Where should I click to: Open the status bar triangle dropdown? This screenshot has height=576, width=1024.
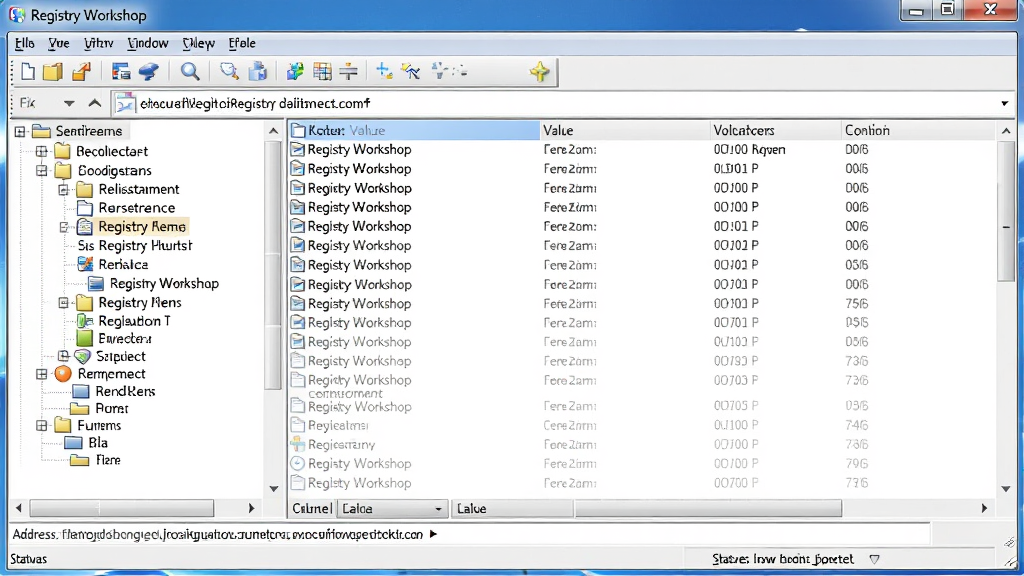pos(874,559)
